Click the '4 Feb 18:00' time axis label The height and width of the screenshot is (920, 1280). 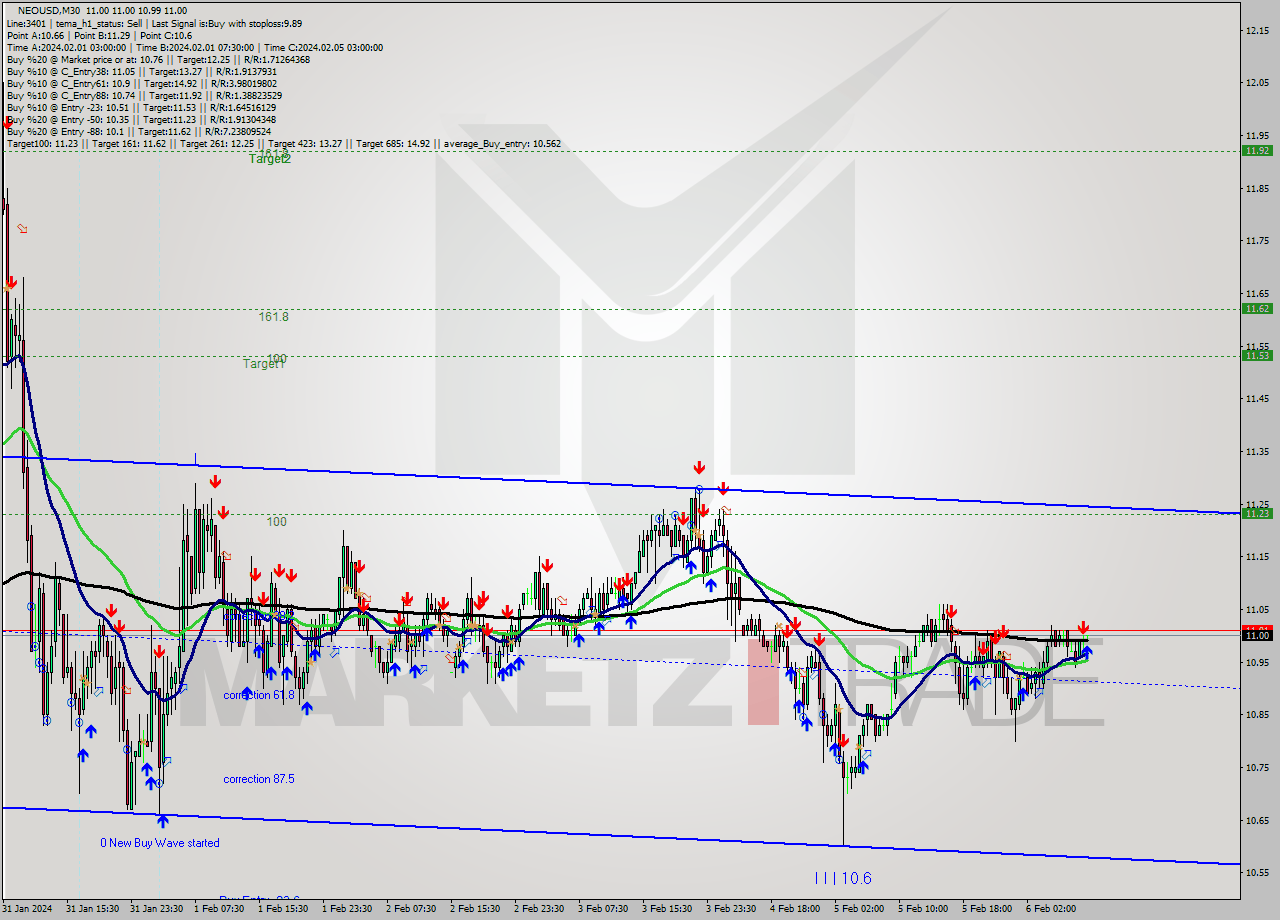[x=795, y=909]
